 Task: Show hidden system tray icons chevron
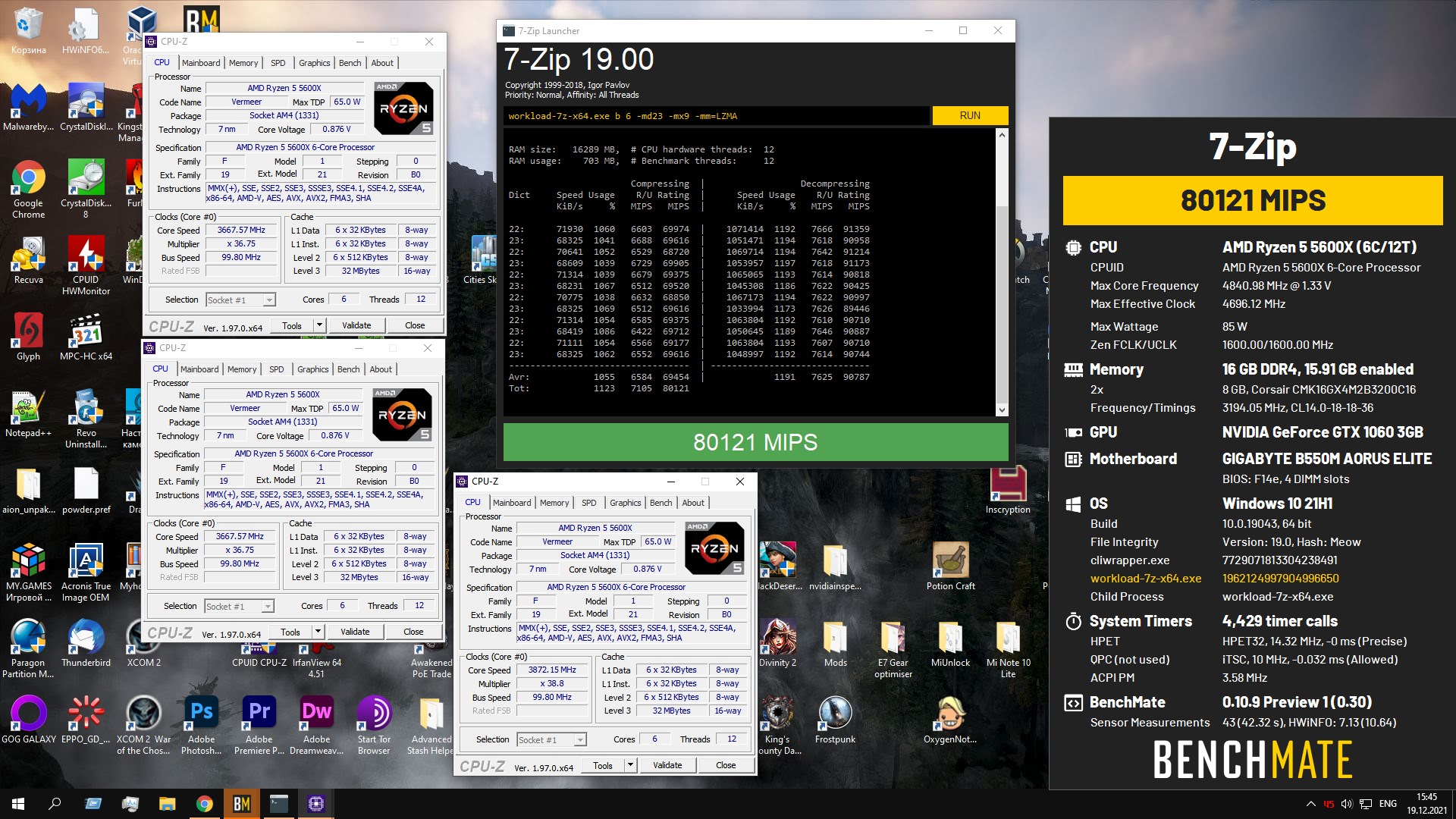tap(1310, 804)
